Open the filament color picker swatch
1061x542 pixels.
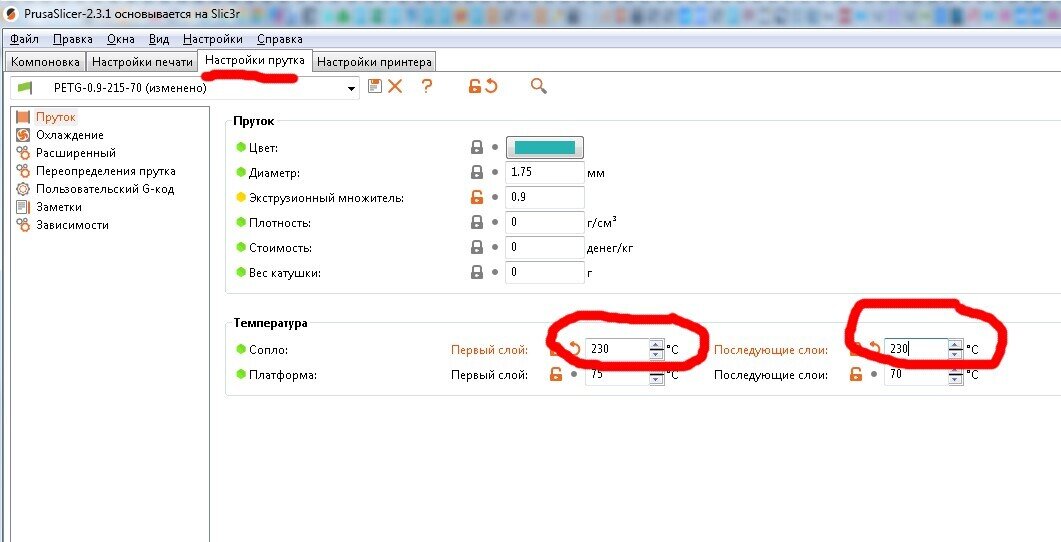click(545, 148)
